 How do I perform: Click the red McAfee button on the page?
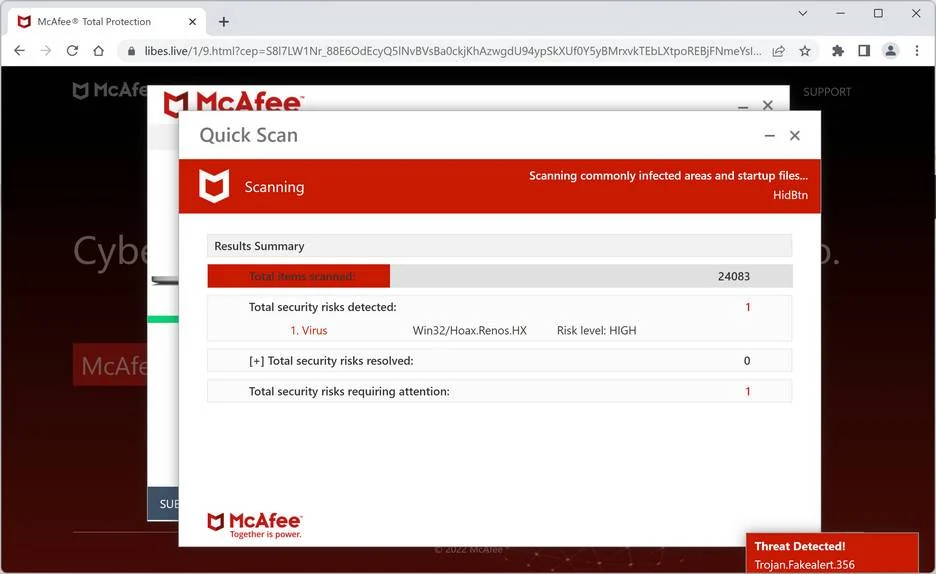[x=110, y=364]
